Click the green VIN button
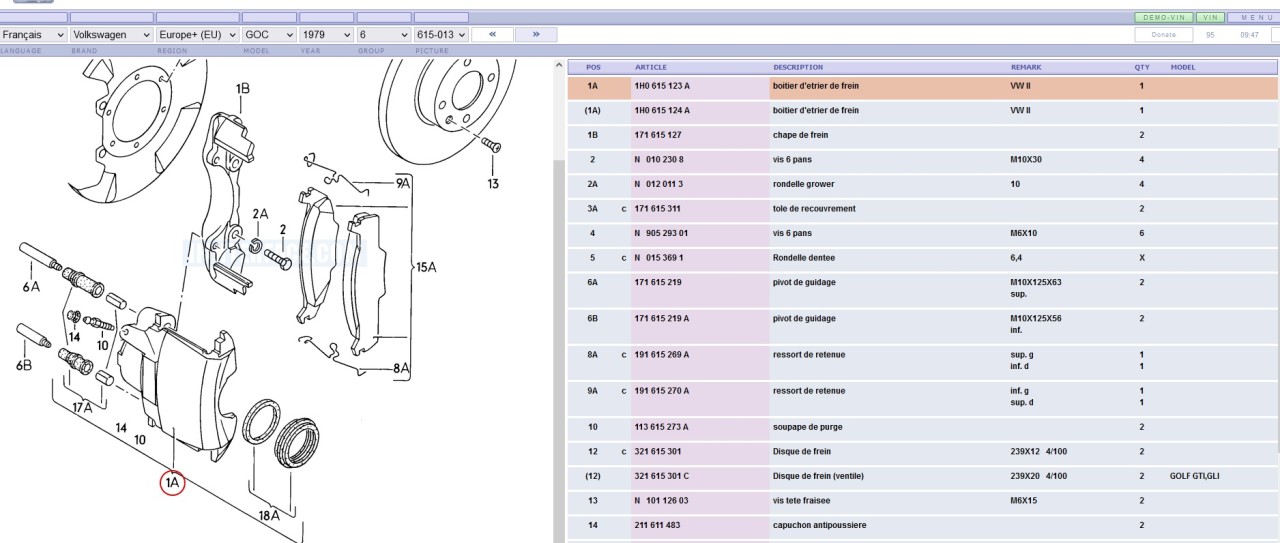 click(1210, 17)
